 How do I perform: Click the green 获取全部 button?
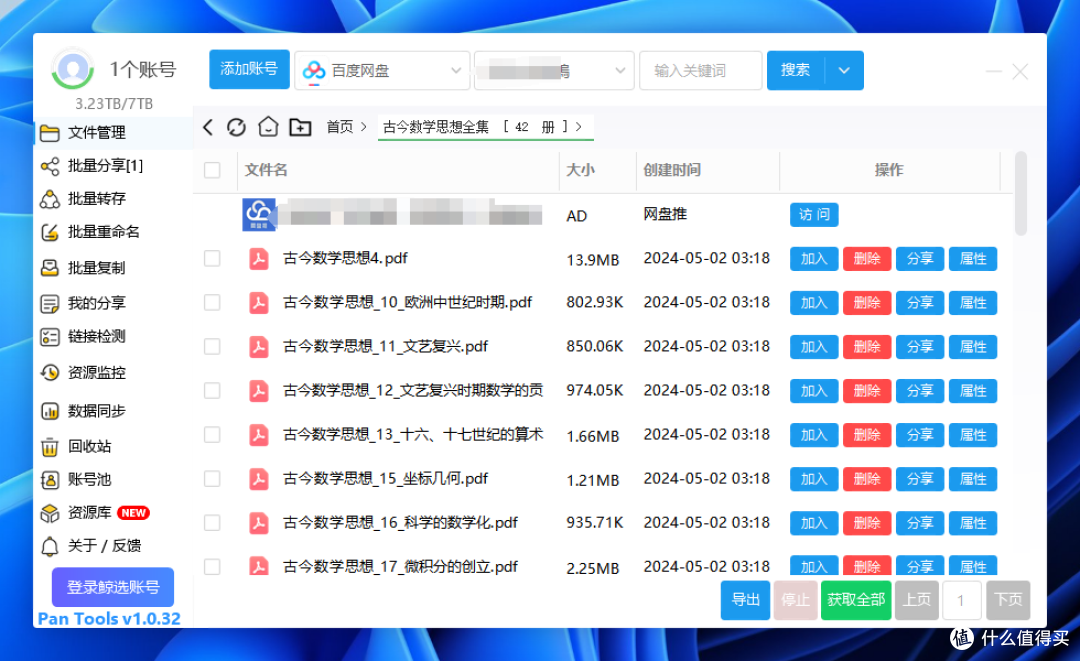[856, 600]
